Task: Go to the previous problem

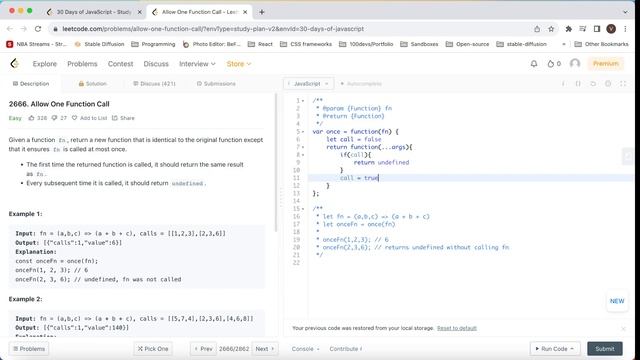Action: tap(203, 349)
